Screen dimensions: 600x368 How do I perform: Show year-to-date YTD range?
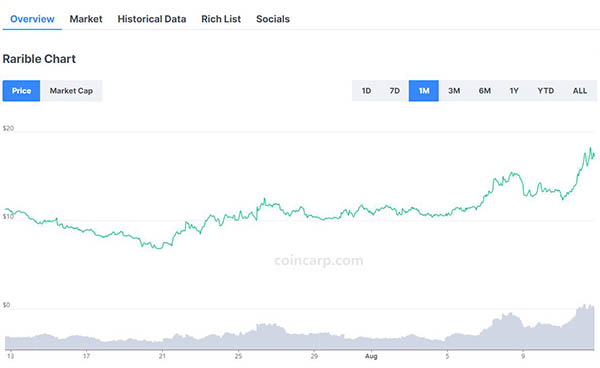545,91
